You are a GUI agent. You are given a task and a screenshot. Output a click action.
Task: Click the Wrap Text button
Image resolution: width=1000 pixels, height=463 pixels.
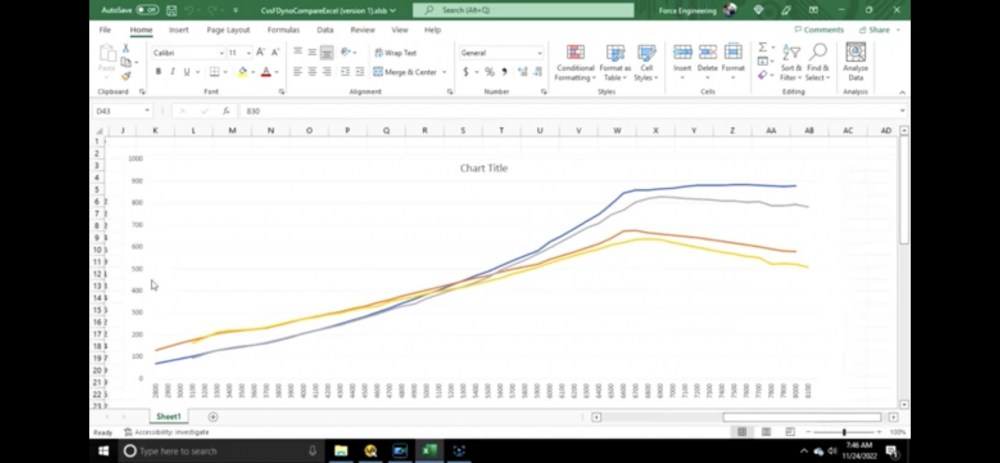click(396, 53)
